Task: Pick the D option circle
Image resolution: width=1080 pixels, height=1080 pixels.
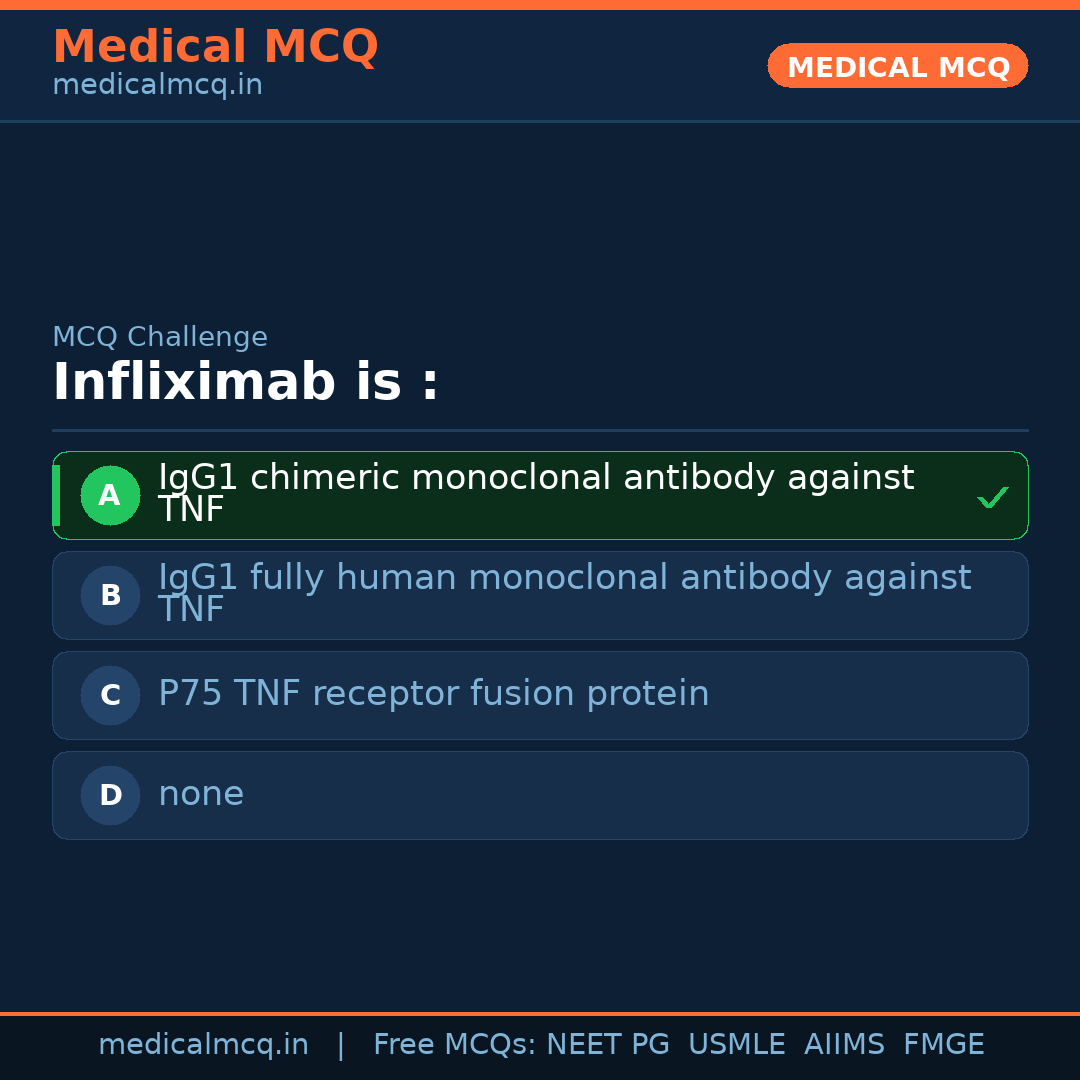Action: [110, 795]
